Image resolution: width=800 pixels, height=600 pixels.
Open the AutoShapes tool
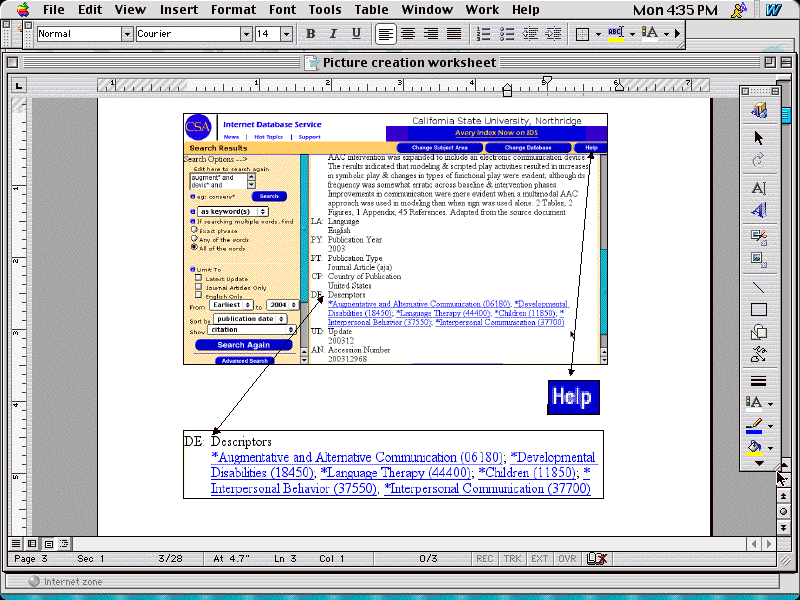pyautogui.click(x=759, y=332)
